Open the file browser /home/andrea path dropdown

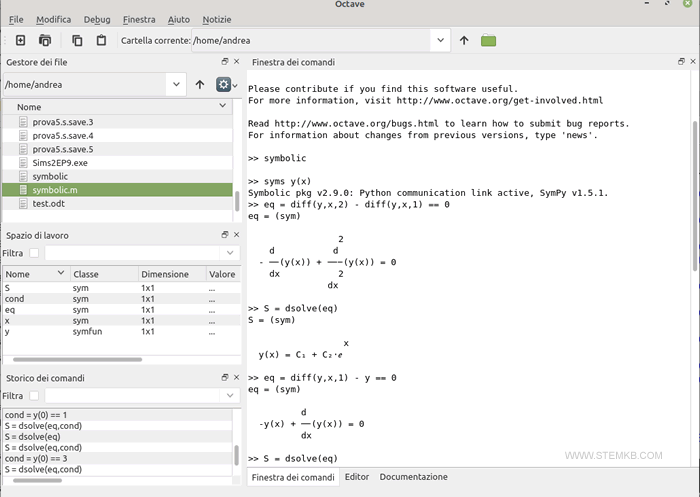[176, 85]
